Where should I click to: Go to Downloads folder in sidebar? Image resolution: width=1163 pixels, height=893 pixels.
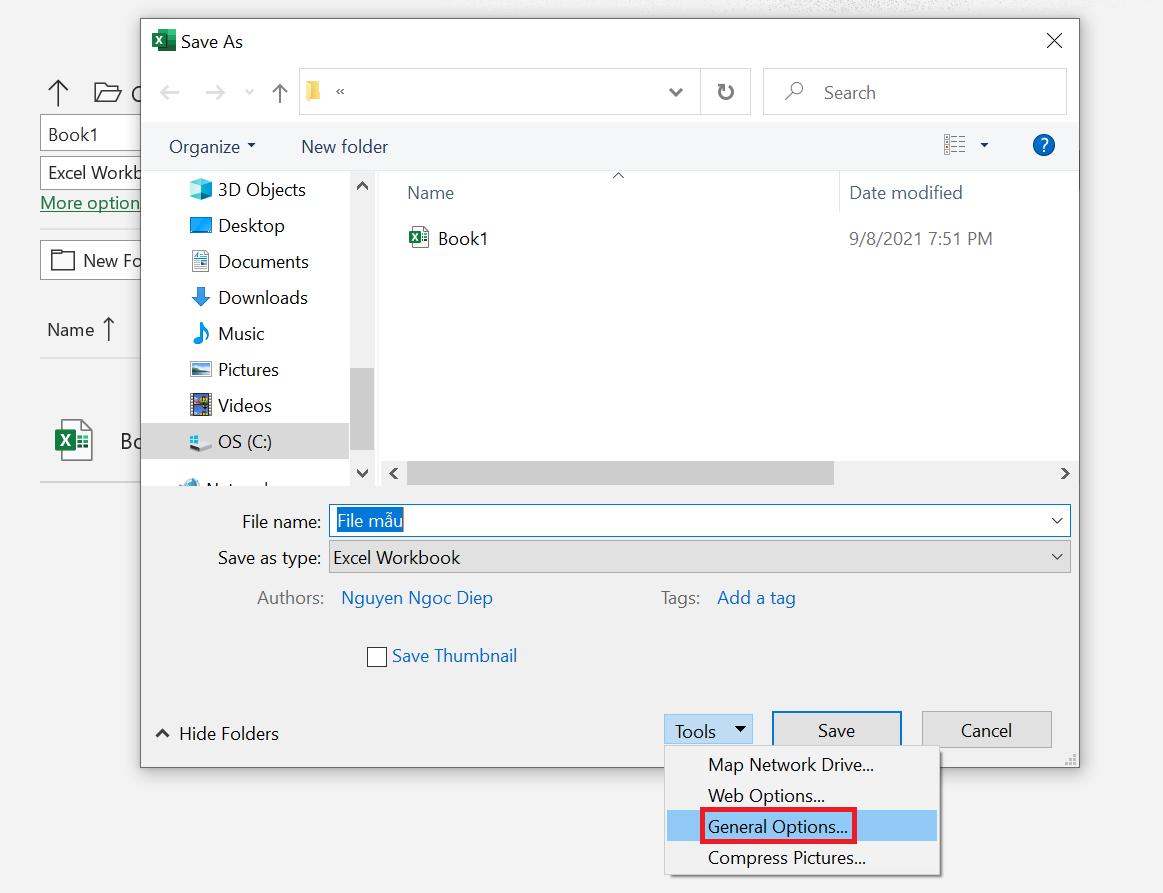tap(262, 297)
